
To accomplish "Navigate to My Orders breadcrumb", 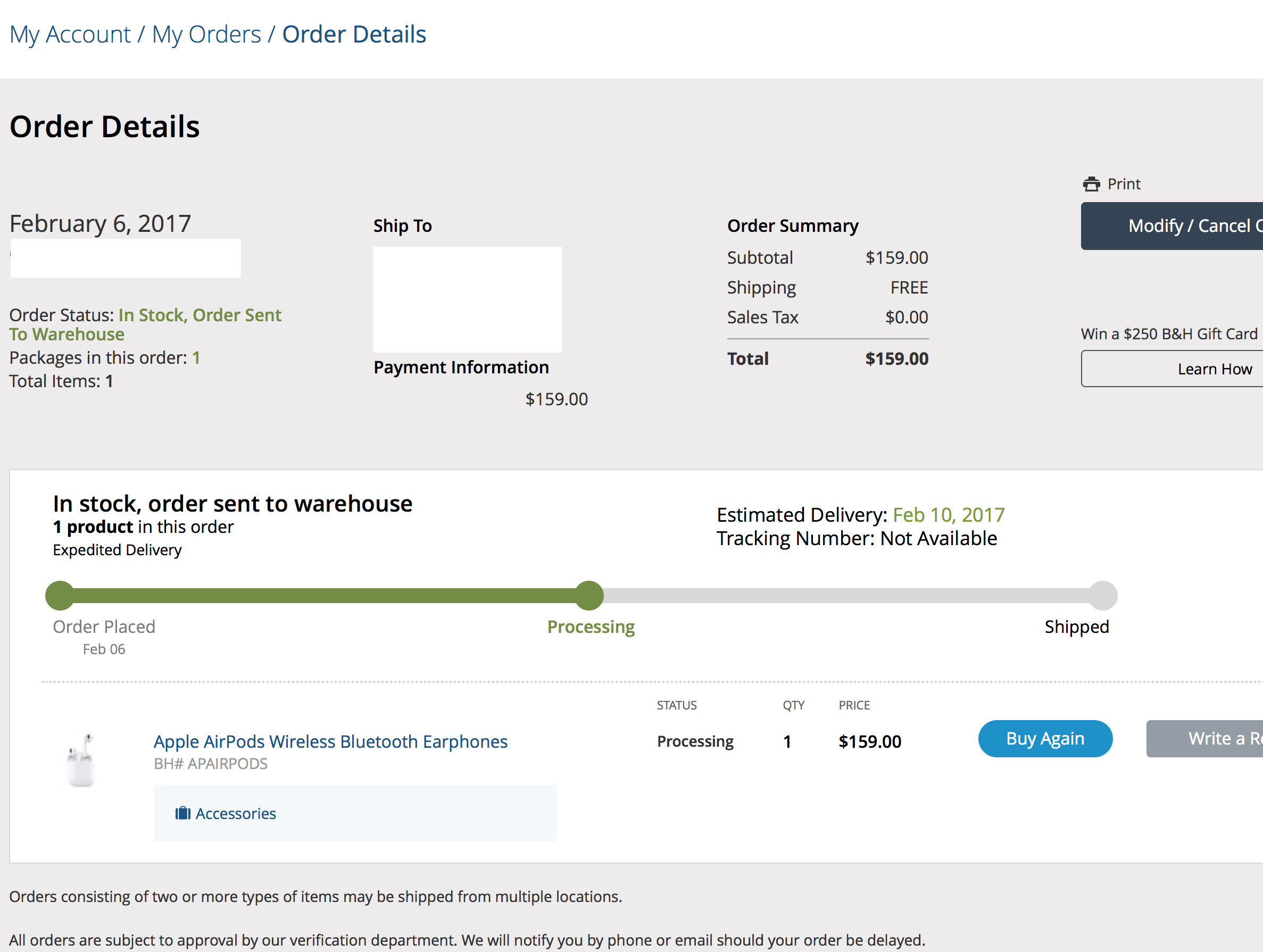I will 206,34.
